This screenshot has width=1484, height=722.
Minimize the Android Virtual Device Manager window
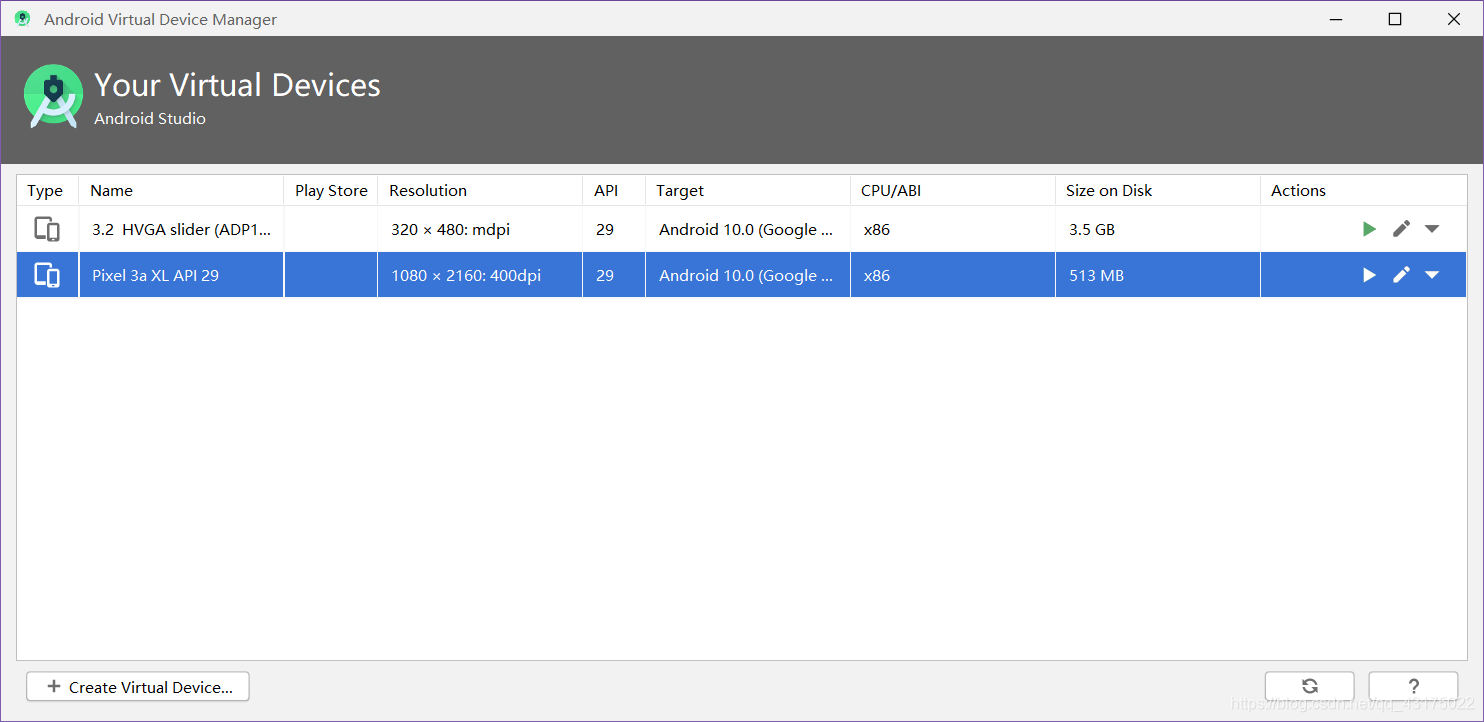pos(1334,19)
